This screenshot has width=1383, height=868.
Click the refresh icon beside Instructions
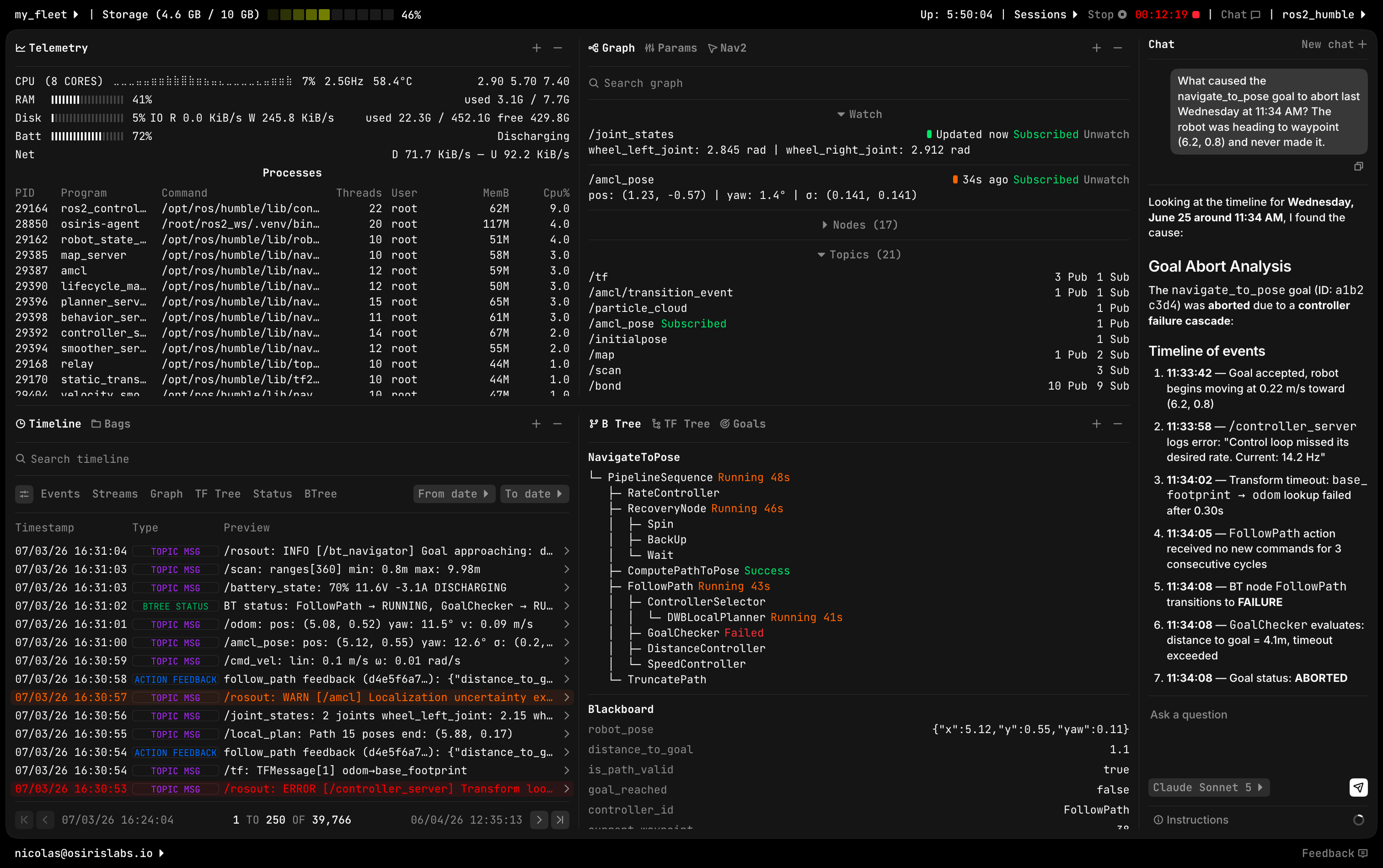pos(1358,820)
